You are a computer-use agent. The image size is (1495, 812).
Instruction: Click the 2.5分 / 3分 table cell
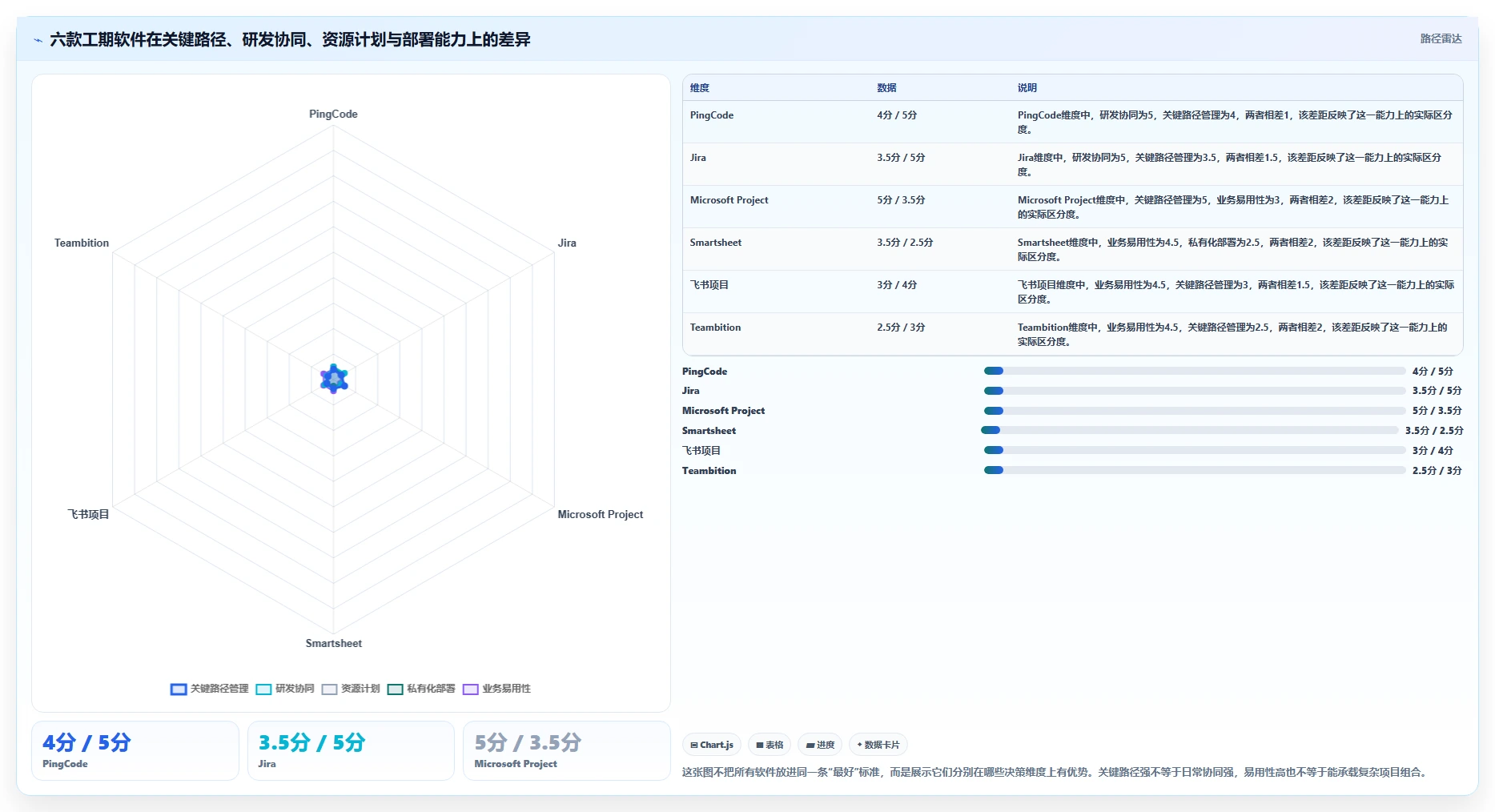coord(901,328)
